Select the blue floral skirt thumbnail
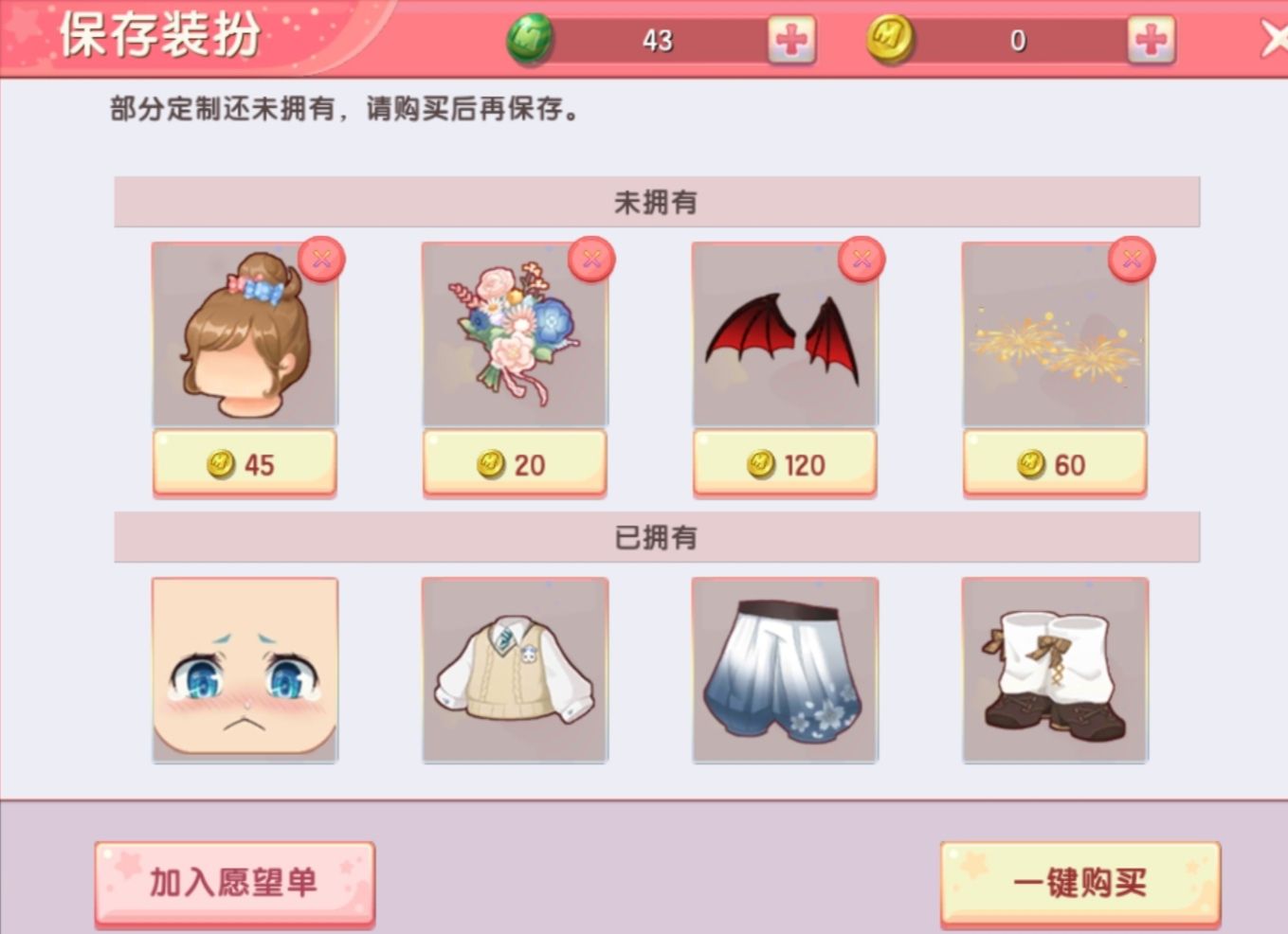This screenshot has height=934, width=1288. pos(785,670)
